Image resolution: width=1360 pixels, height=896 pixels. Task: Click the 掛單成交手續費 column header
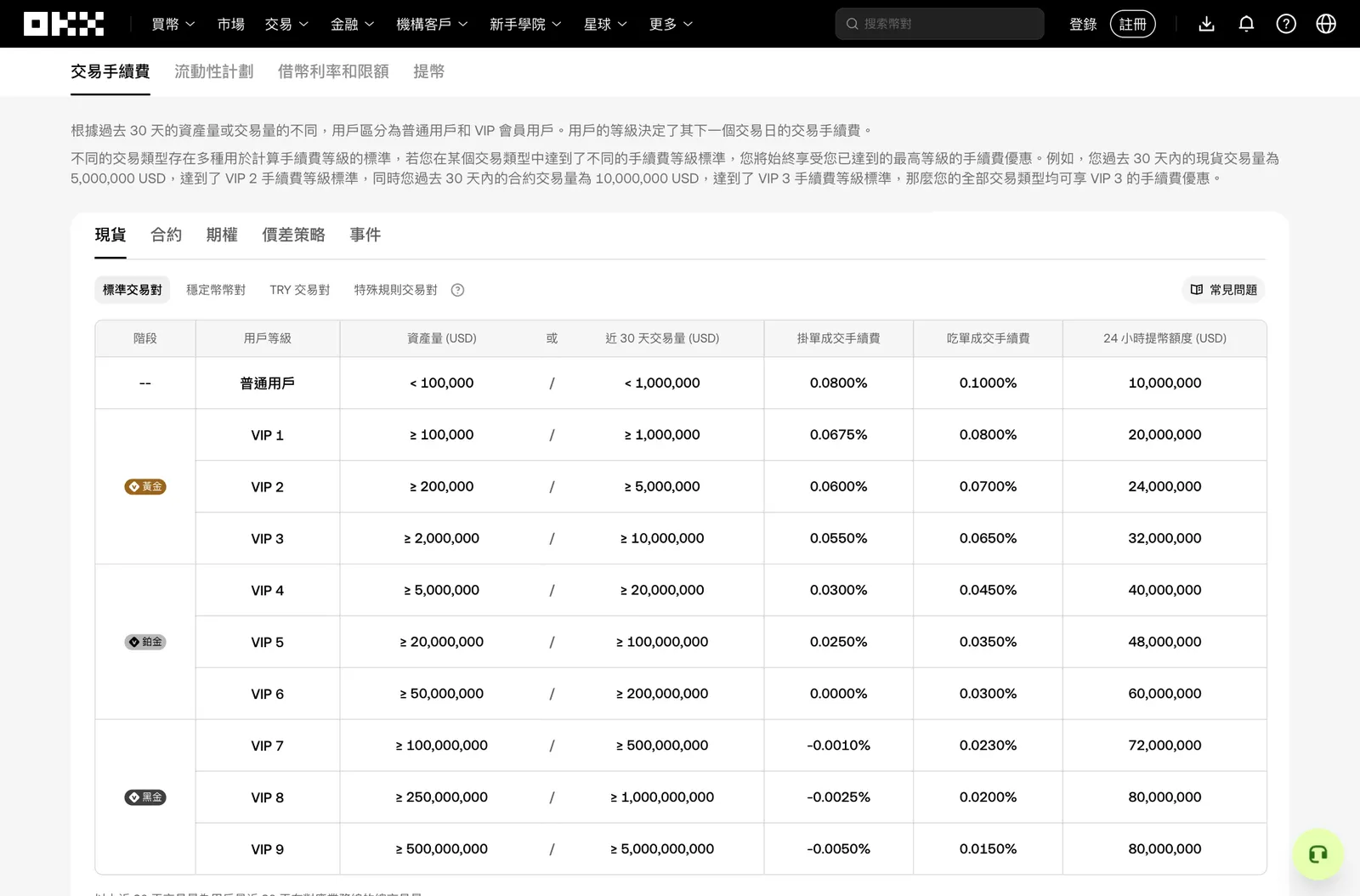click(839, 338)
